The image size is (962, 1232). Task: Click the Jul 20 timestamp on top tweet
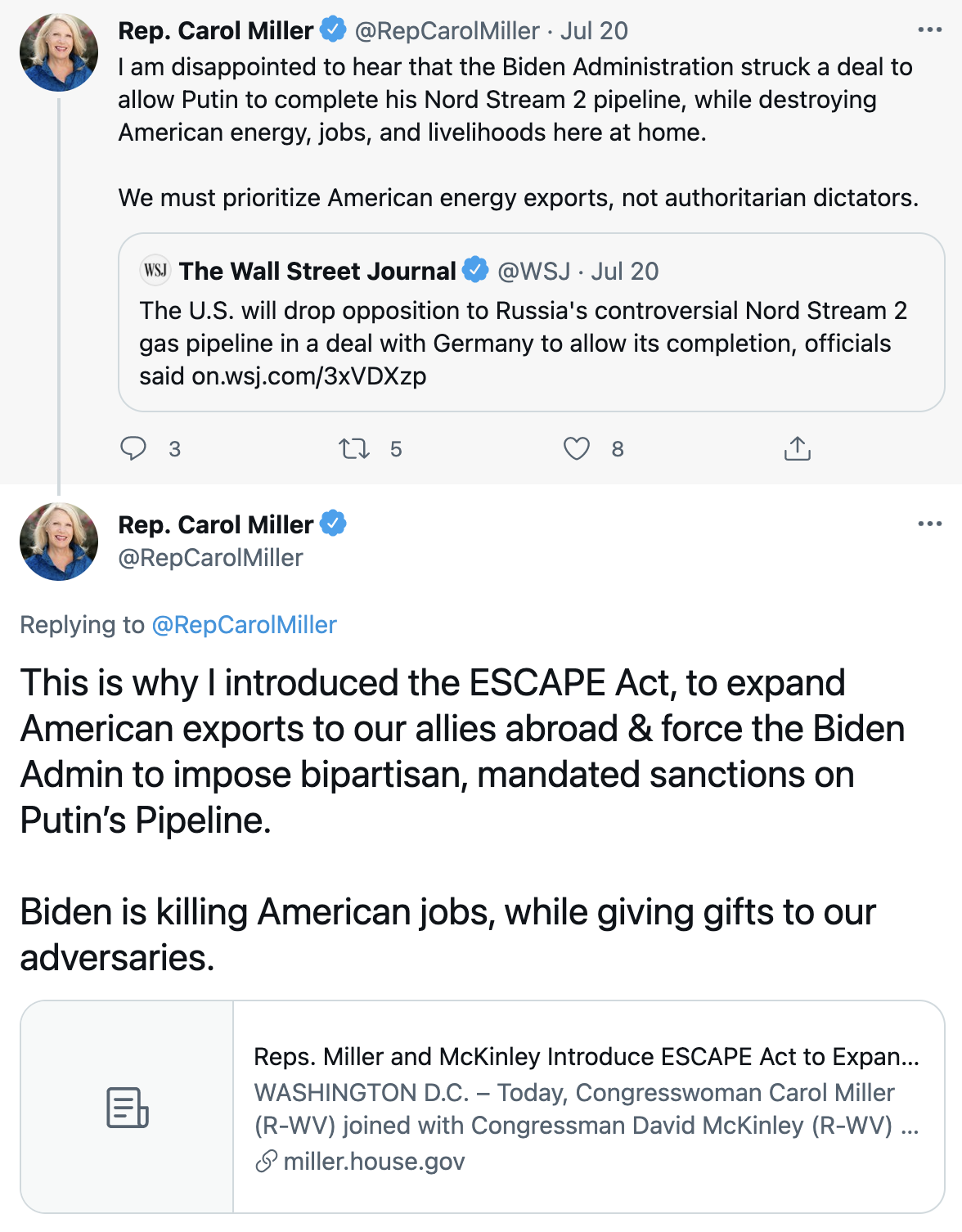tap(594, 31)
